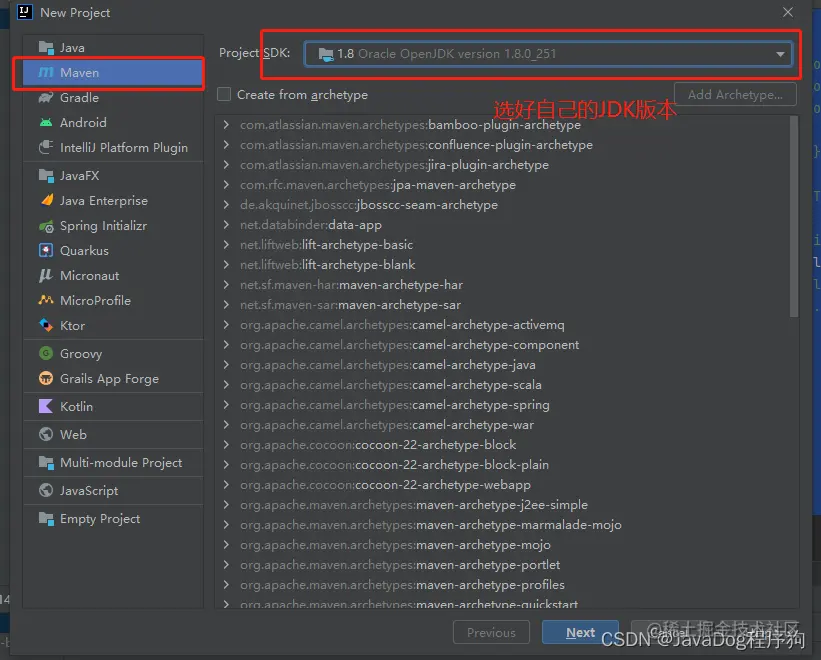
Task: Expand jira-plugin-archetype node
Action: (226, 164)
